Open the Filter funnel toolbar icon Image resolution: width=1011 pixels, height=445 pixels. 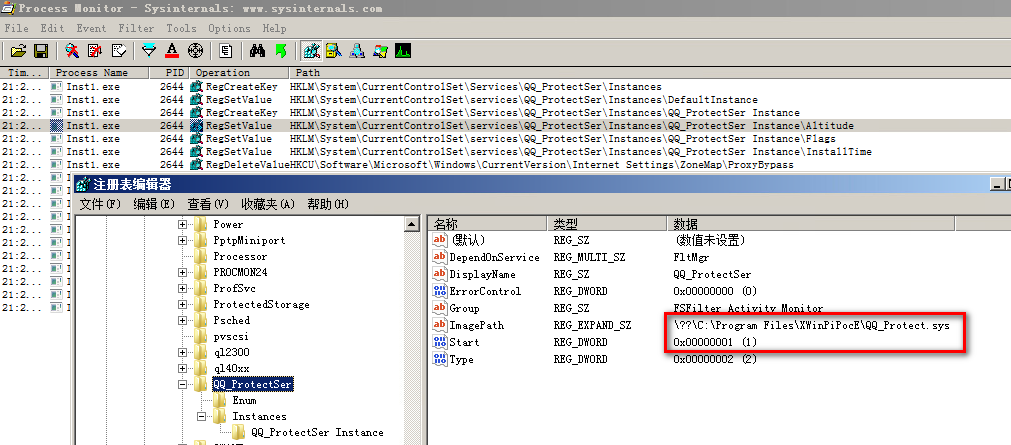tap(149, 51)
